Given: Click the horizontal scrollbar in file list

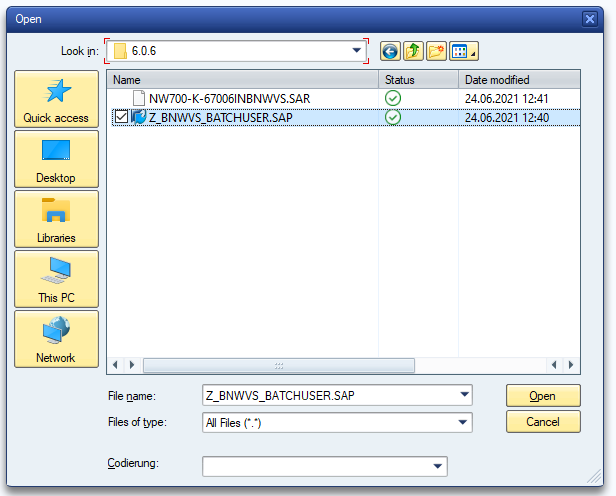Looking at the screenshot, I should 279,366.
